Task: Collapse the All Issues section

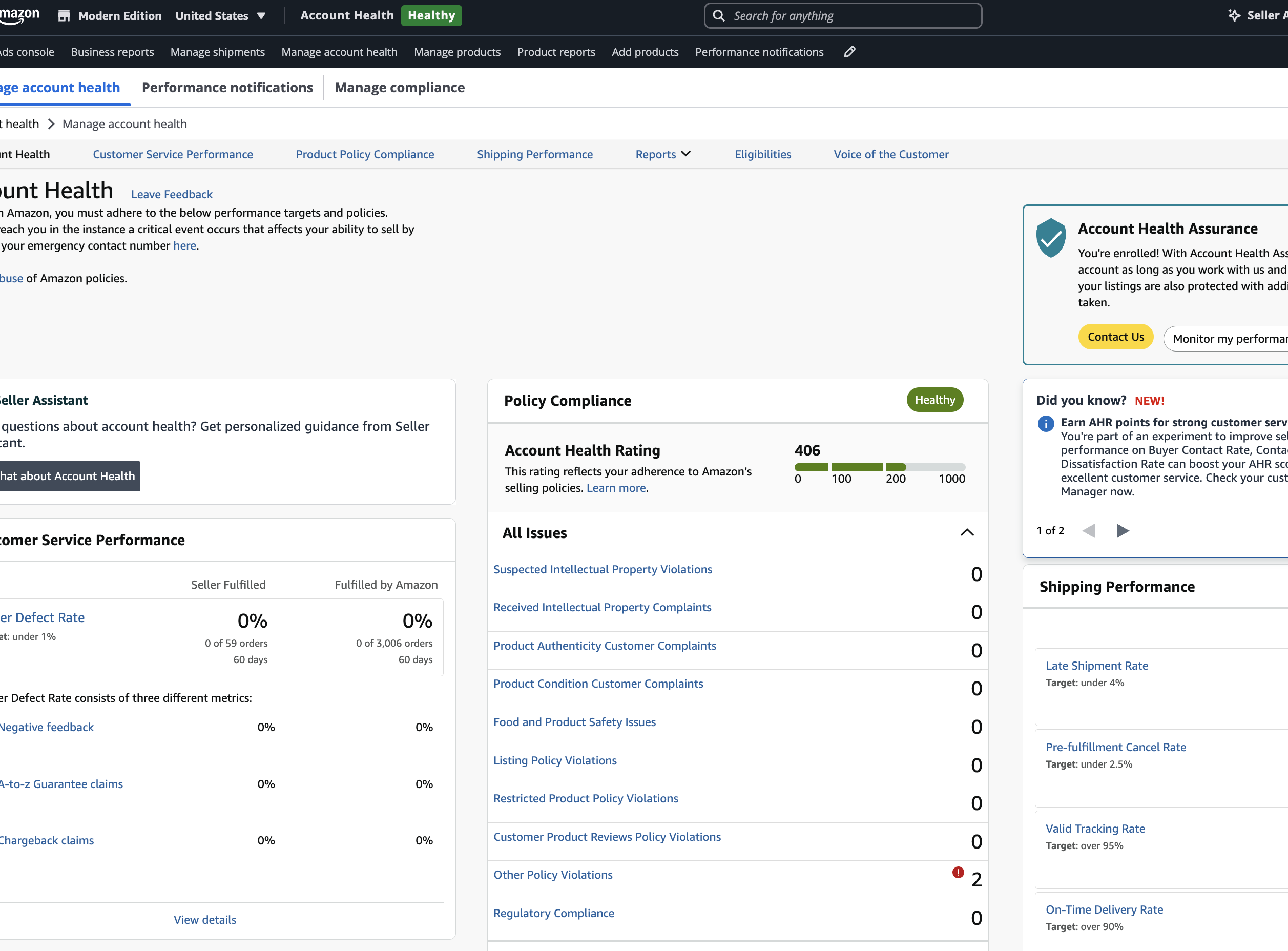Action: click(x=967, y=532)
